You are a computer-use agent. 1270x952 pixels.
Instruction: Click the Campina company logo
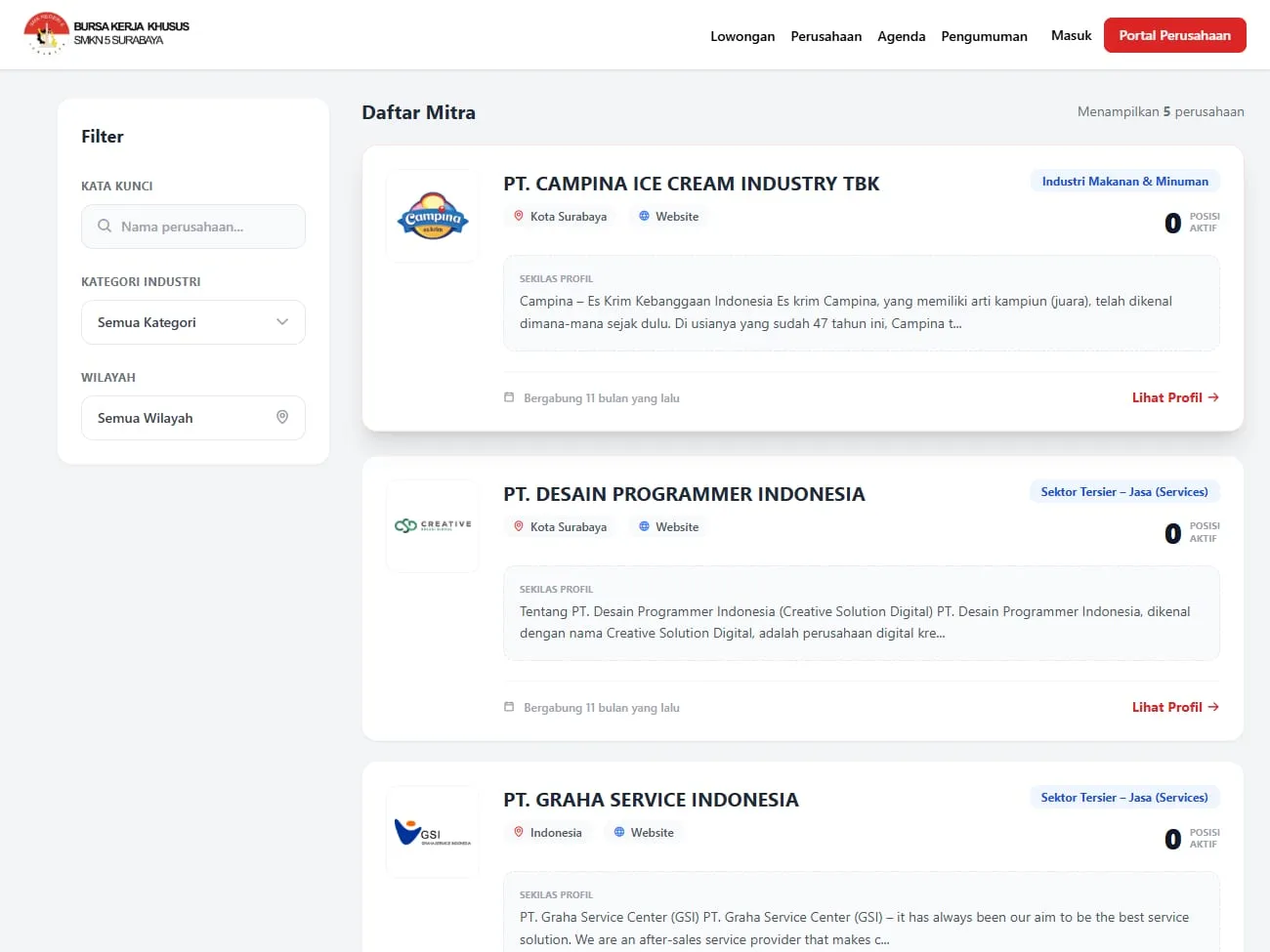[433, 216]
